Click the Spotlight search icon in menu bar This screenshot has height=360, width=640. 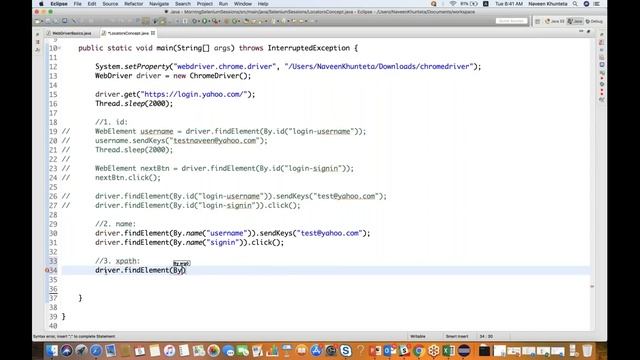point(575,4)
